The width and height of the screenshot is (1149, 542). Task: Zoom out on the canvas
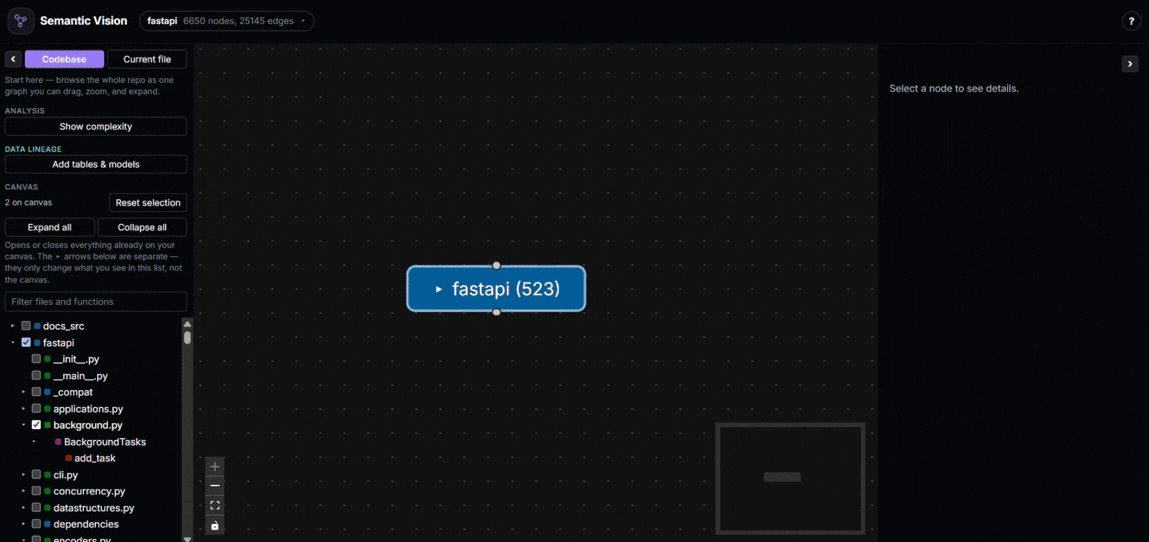pos(215,486)
